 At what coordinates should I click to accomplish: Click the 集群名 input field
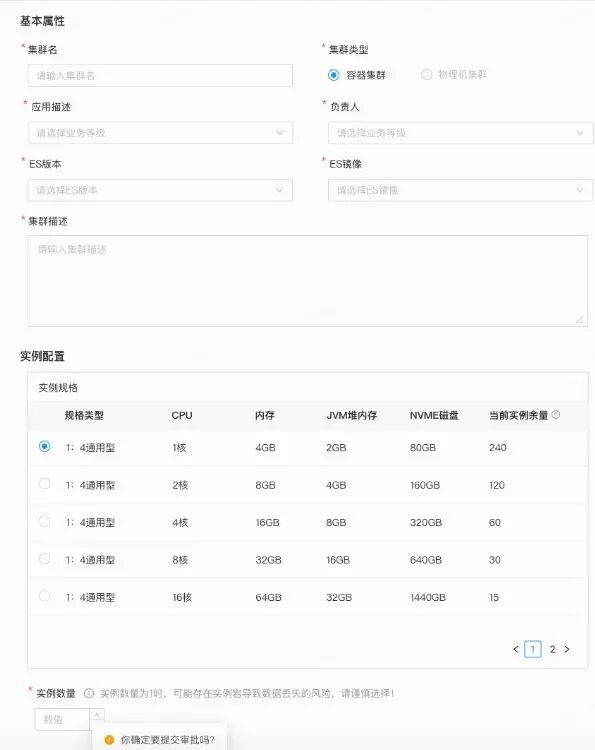[x=160, y=76]
